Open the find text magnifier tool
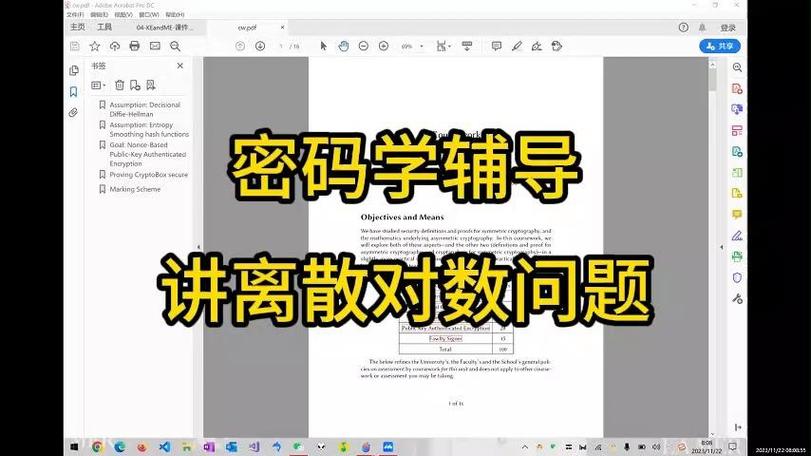811x456 pixels. [175, 46]
